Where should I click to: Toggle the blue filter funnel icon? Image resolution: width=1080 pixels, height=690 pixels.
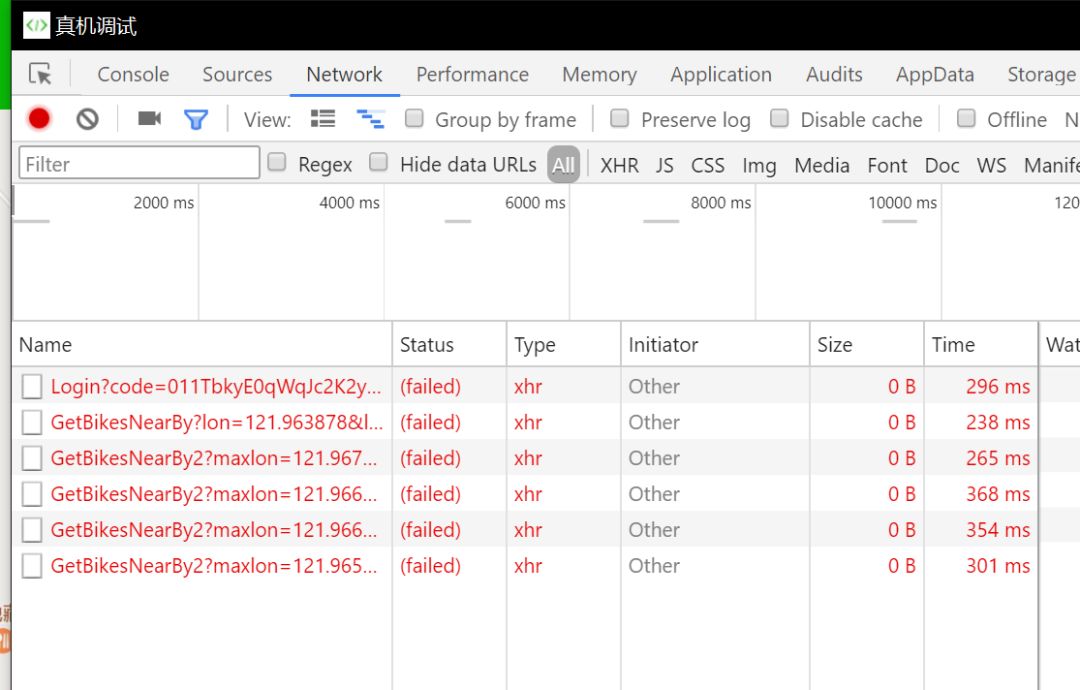pos(196,120)
